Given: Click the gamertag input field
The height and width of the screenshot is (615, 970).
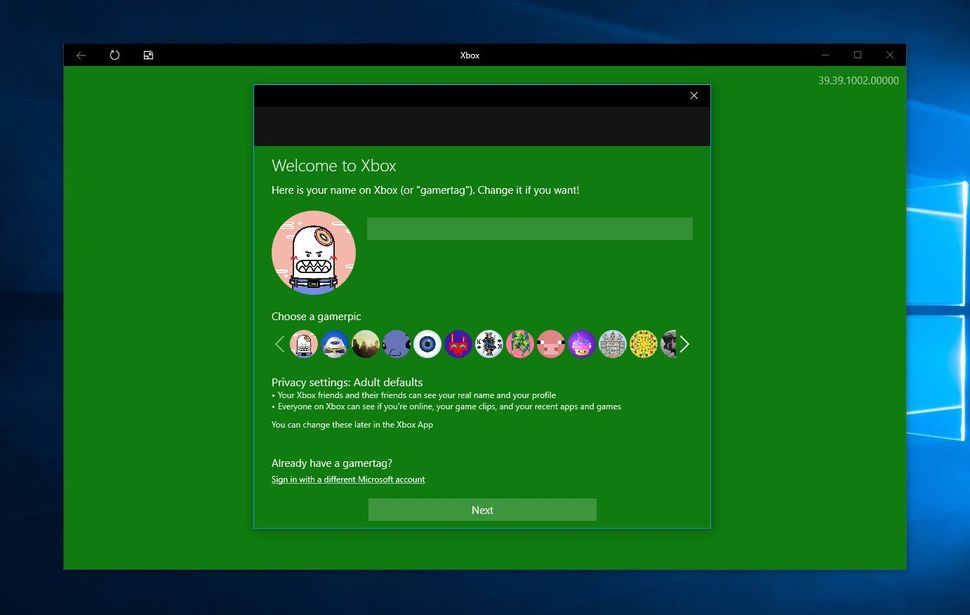Looking at the screenshot, I should click(x=529, y=228).
